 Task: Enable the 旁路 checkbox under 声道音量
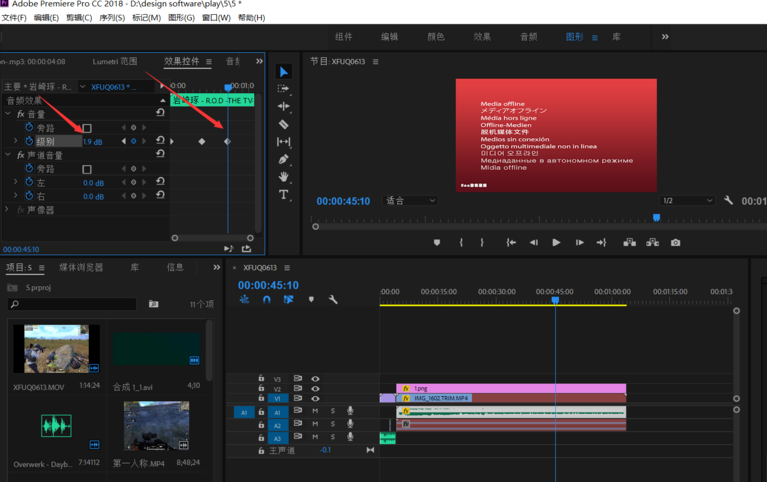(87, 170)
